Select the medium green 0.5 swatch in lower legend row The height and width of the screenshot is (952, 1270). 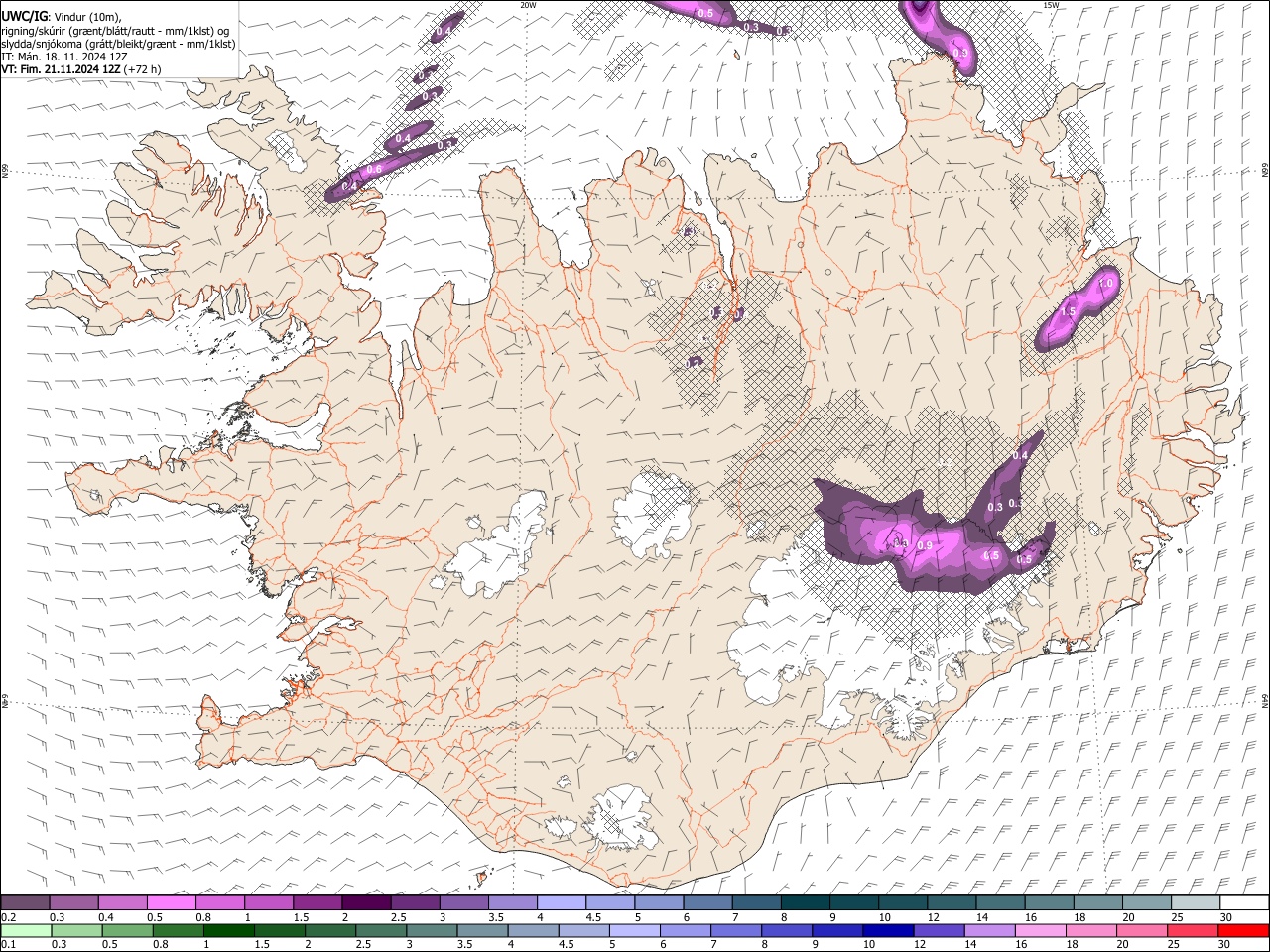coord(127,931)
